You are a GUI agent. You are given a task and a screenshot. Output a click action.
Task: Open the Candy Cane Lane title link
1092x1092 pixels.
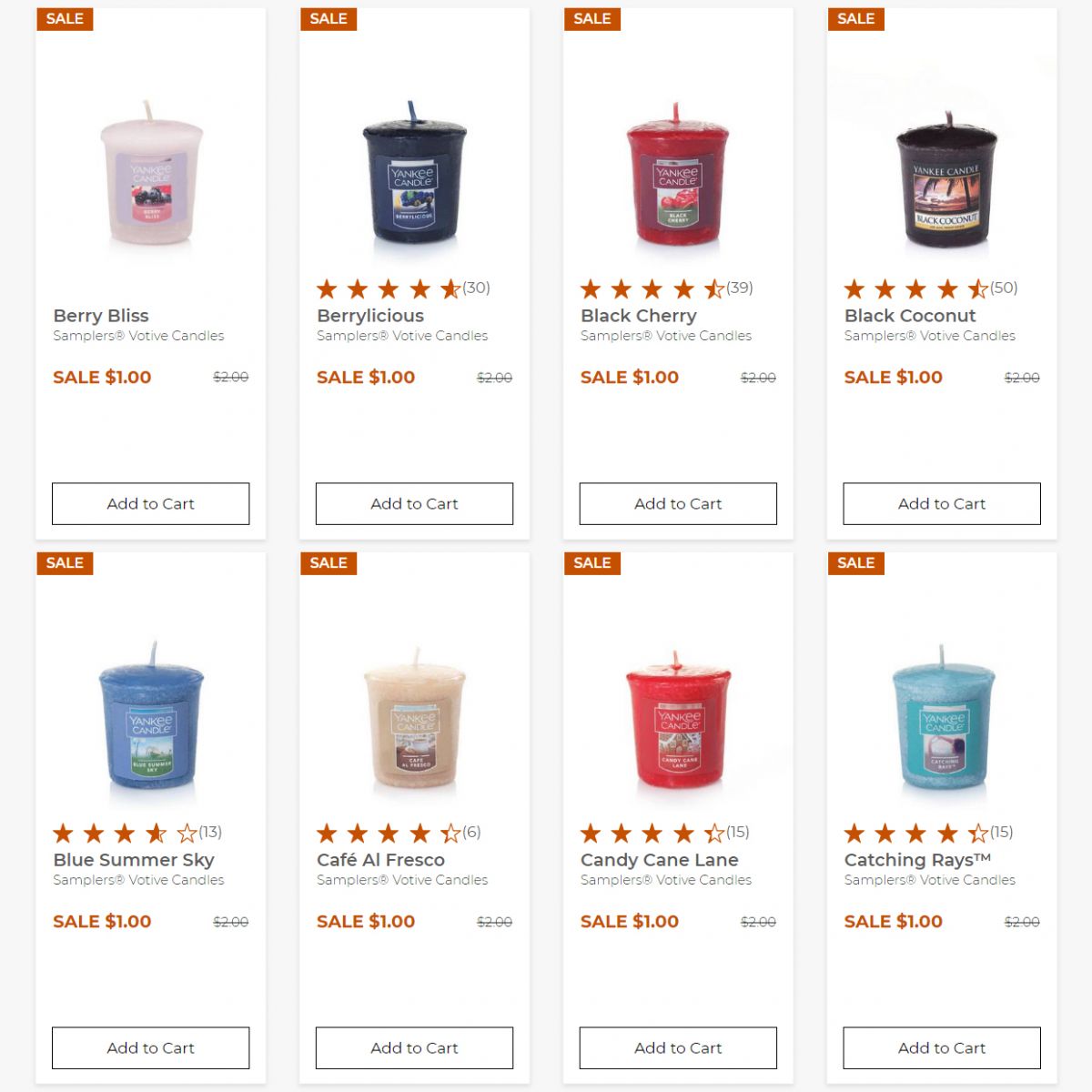pyautogui.click(x=660, y=860)
